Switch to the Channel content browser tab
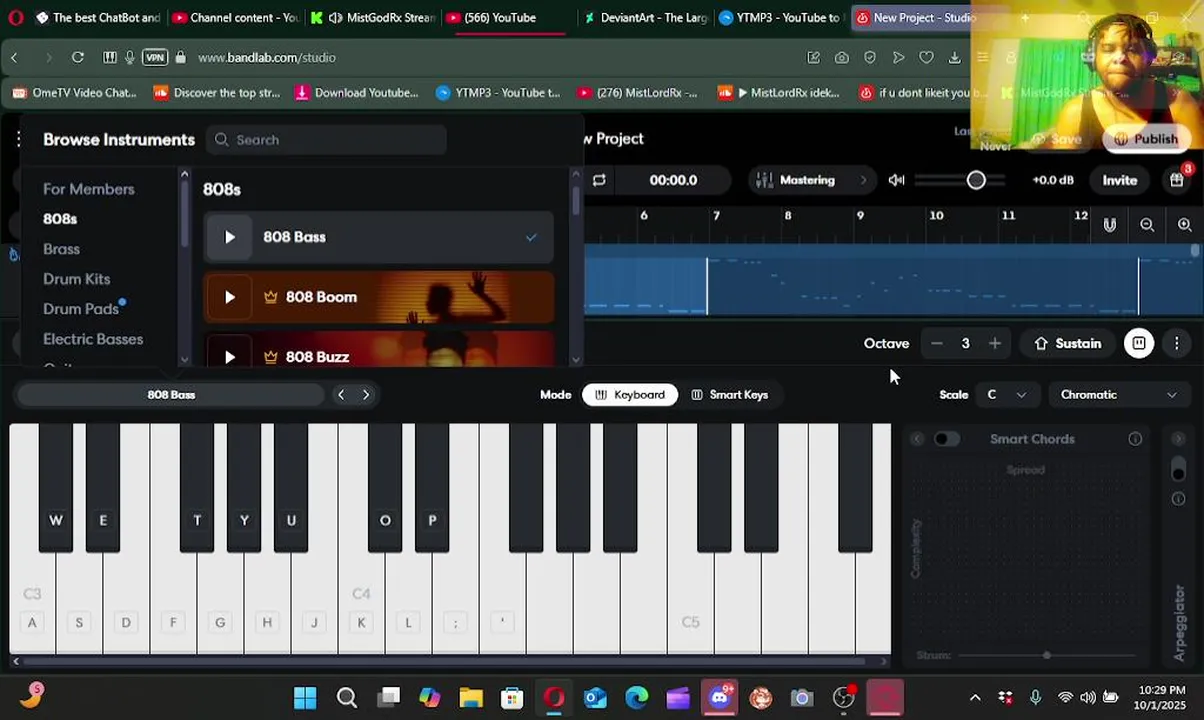 click(x=235, y=17)
